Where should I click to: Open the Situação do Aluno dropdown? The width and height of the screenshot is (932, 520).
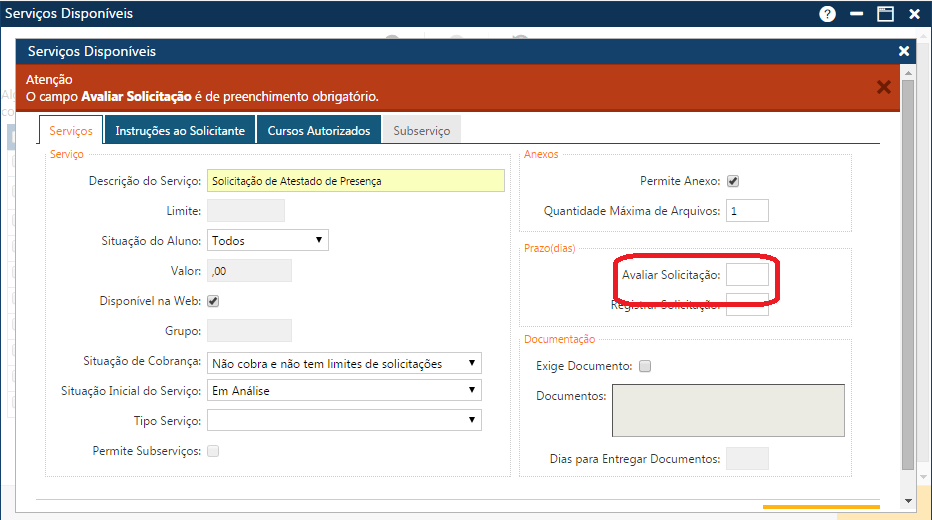pyautogui.click(x=267, y=240)
